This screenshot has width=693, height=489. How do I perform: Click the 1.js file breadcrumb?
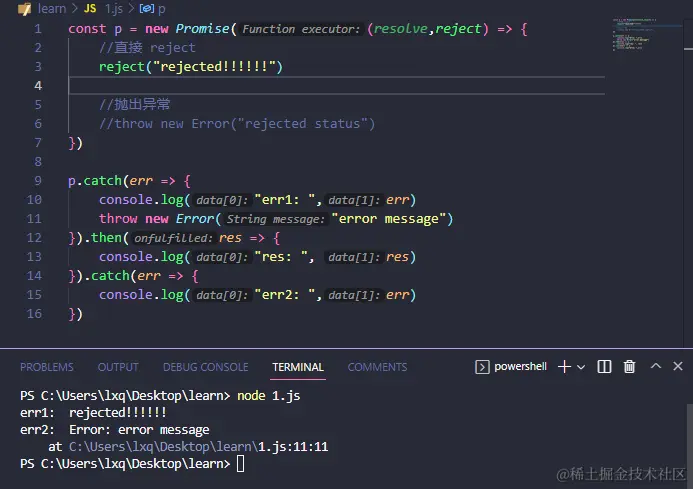(114, 8)
